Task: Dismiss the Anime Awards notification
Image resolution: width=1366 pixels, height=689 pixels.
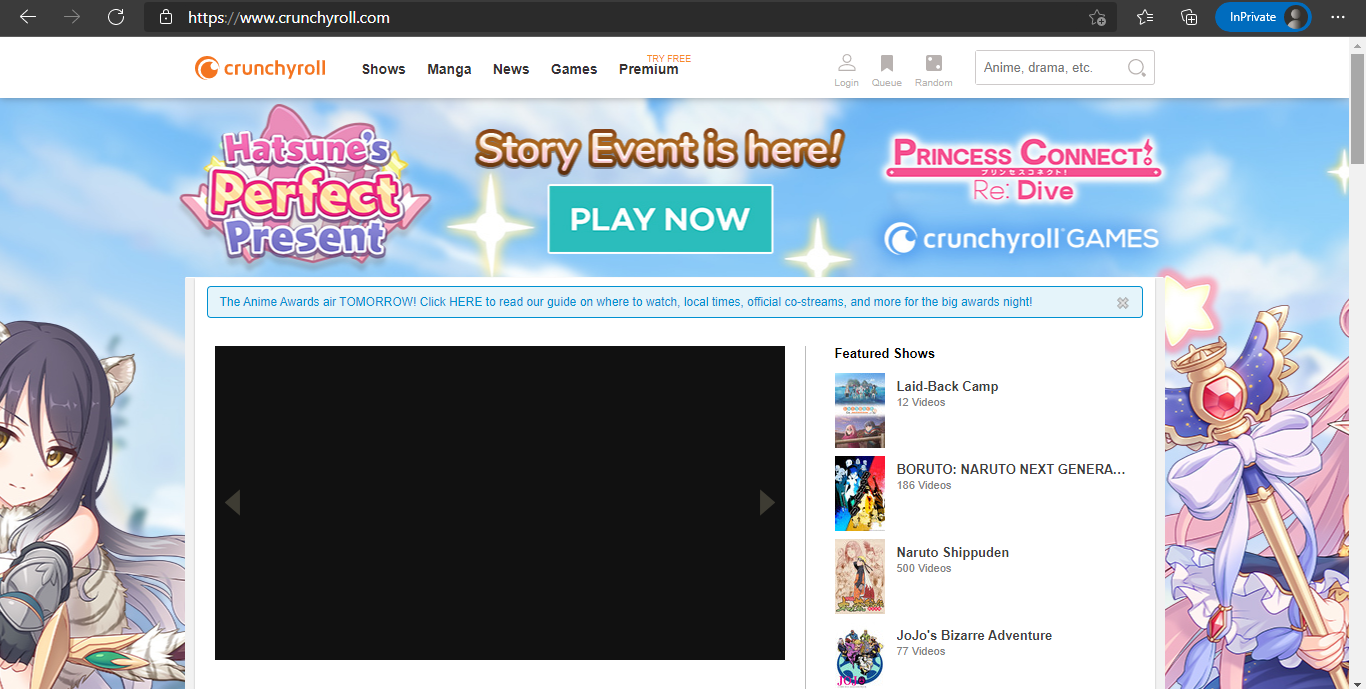Action: [x=1123, y=303]
